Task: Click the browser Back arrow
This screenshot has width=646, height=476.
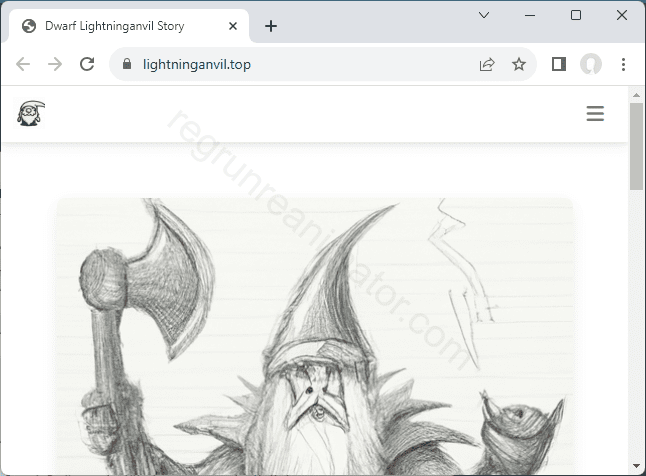Action: tap(23, 64)
